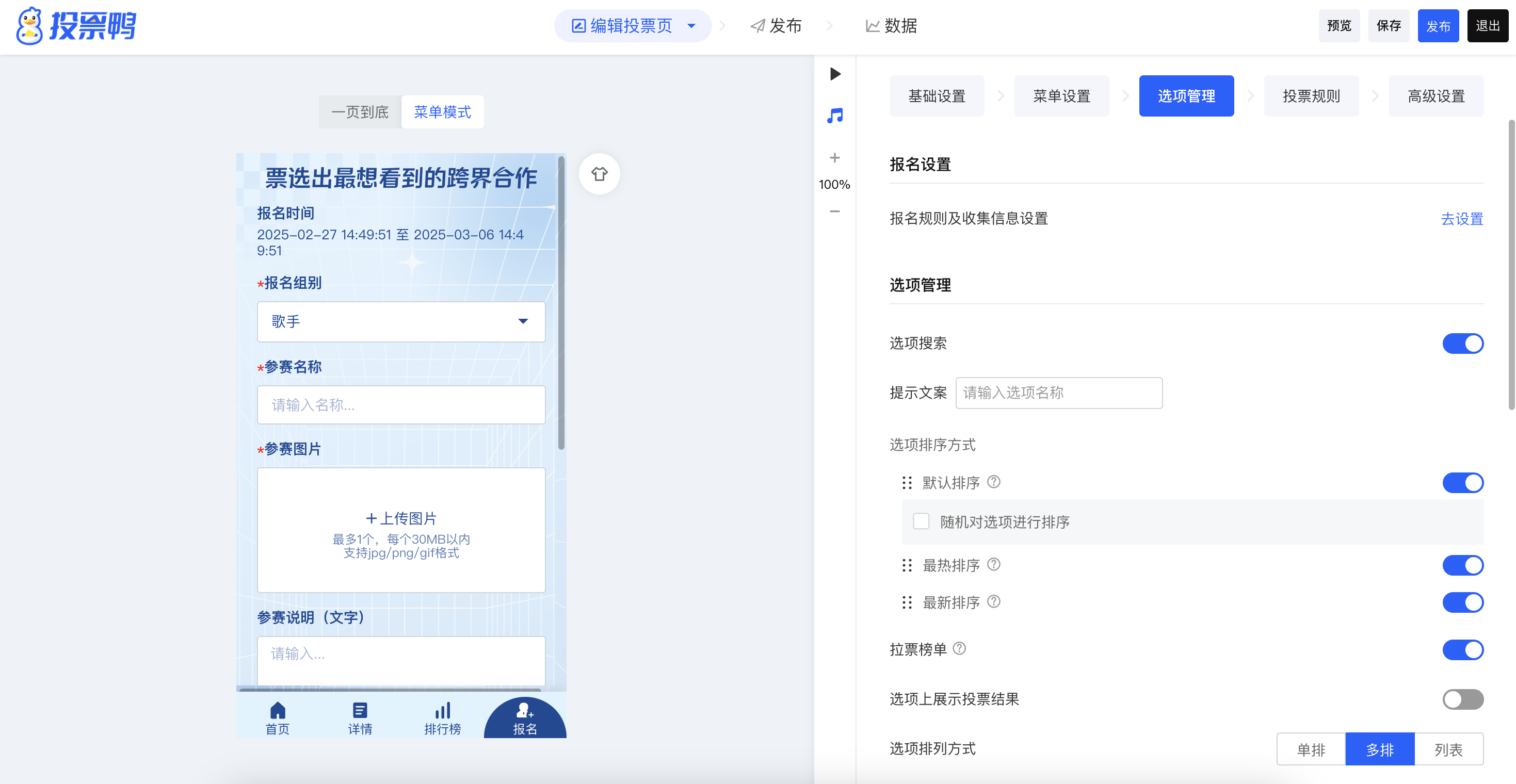Expand the 编辑投票页 dropdown arrow
The image size is (1516, 784).
[x=691, y=26]
